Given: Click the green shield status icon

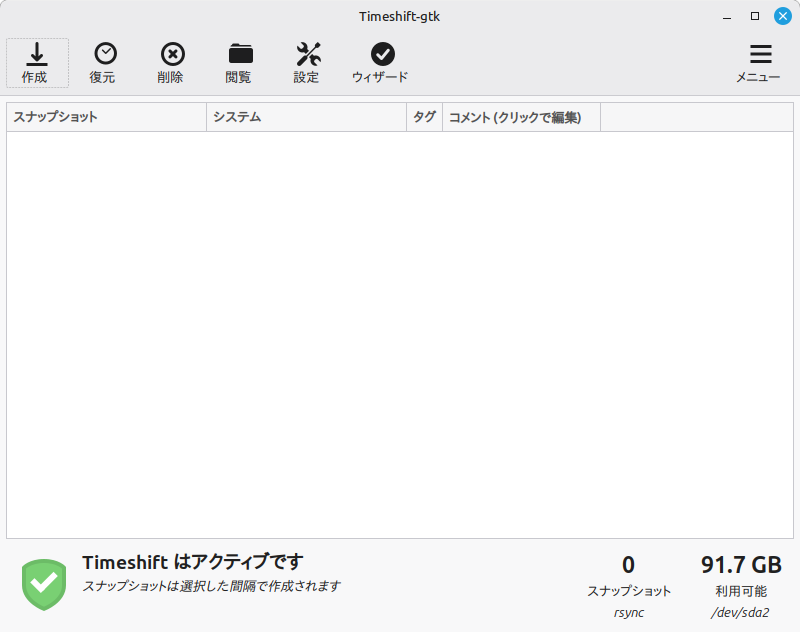Looking at the screenshot, I should tap(43, 584).
